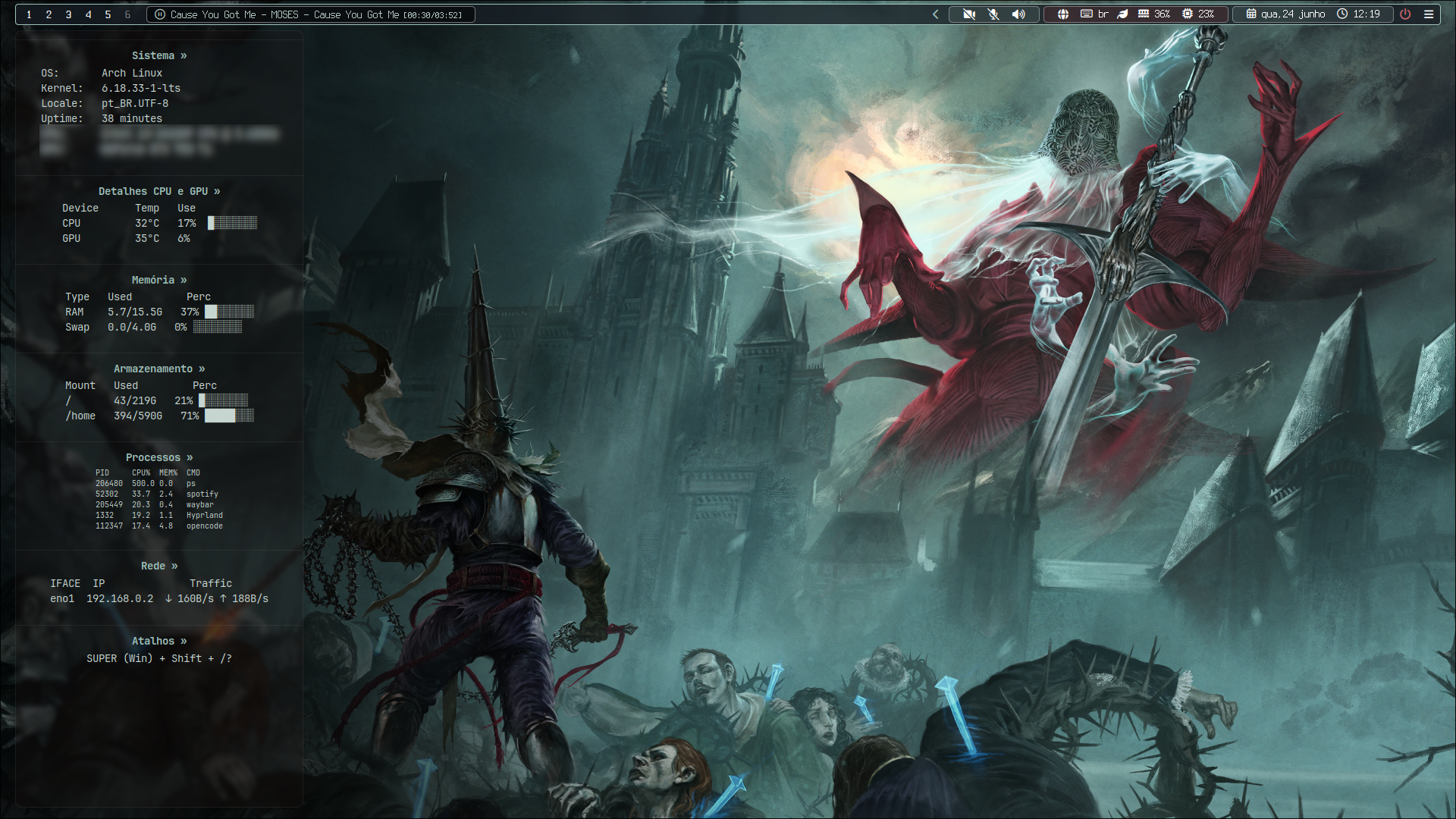Click the leaf power profile icon
Viewport: 1456px width, 819px height.
tap(1123, 14)
